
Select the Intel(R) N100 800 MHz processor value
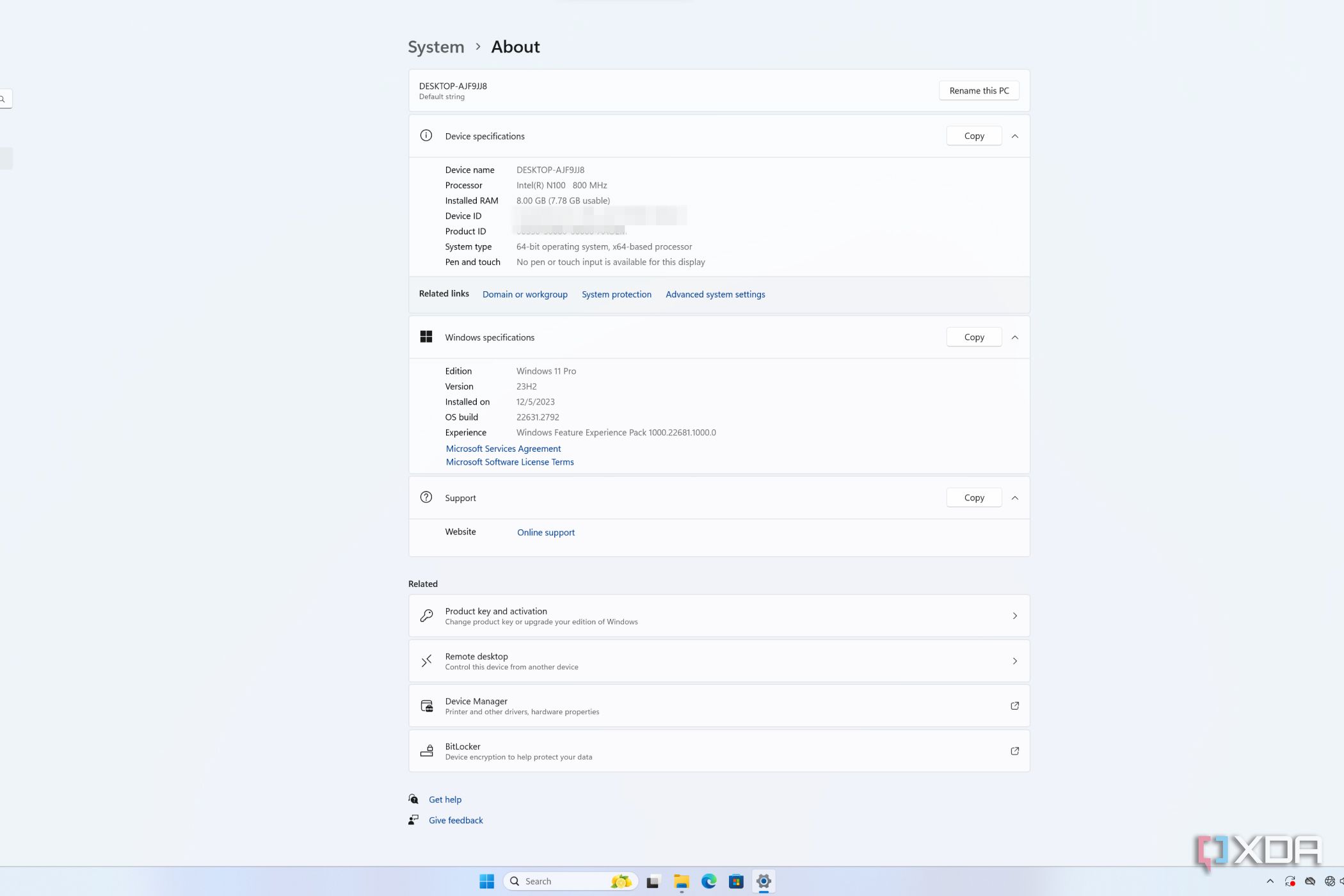tap(561, 185)
